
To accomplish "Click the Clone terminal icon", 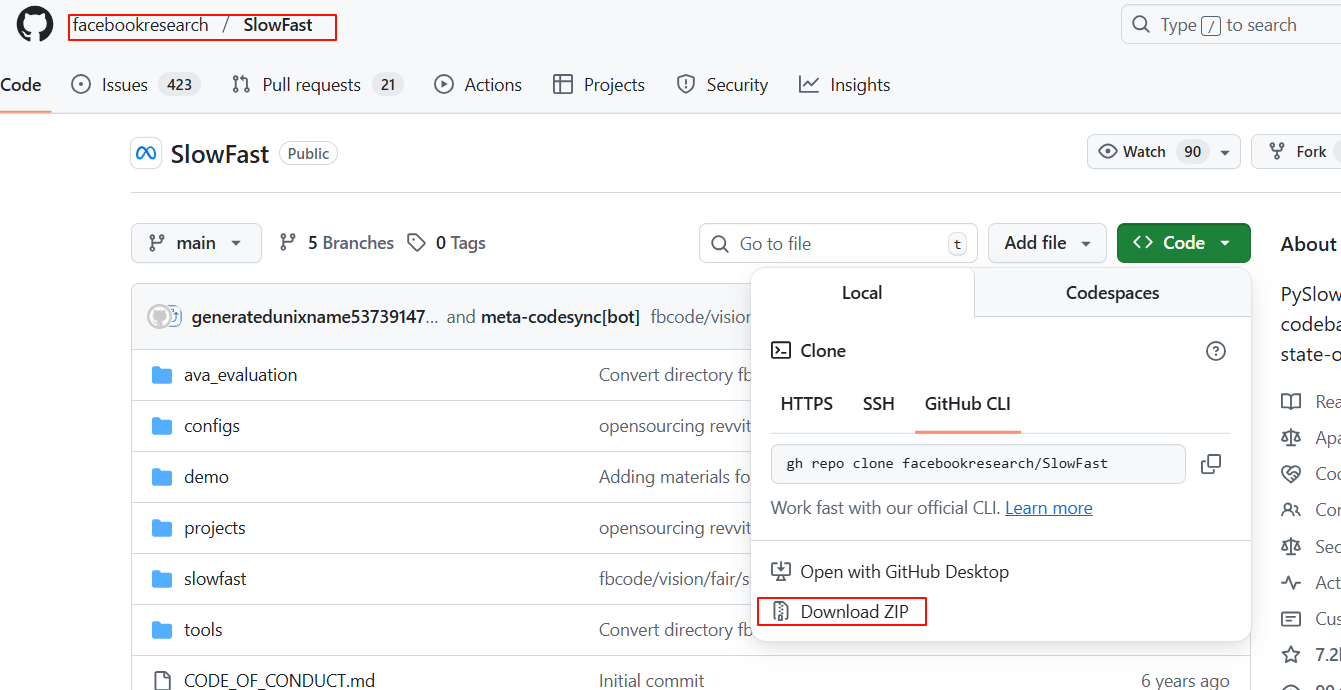I will [x=781, y=351].
